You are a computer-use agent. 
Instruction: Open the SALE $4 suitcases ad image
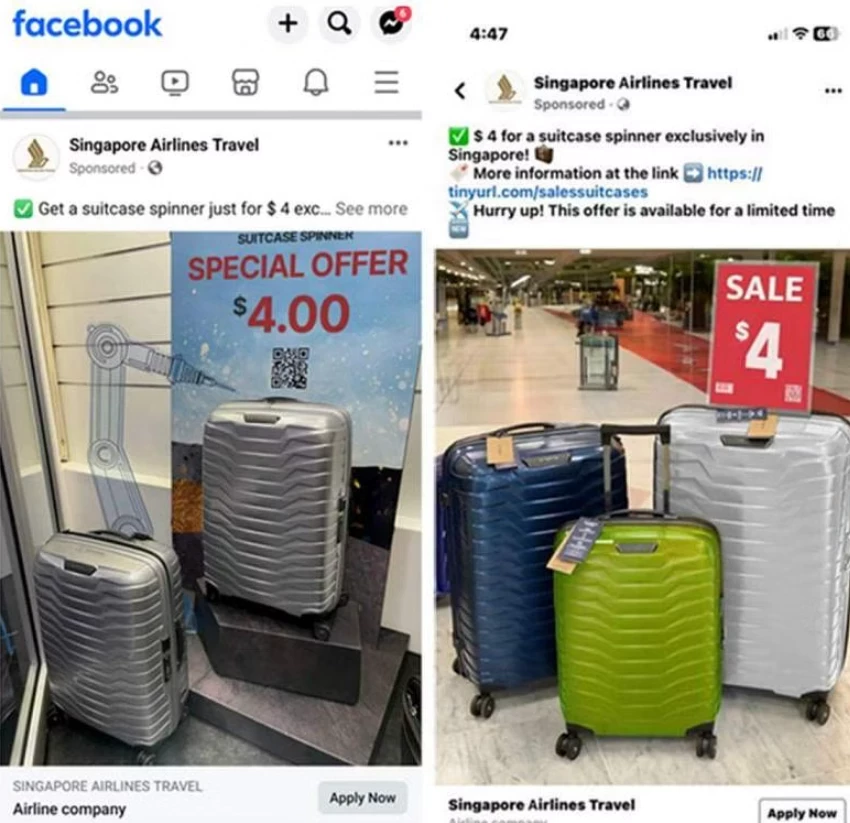tap(642, 517)
